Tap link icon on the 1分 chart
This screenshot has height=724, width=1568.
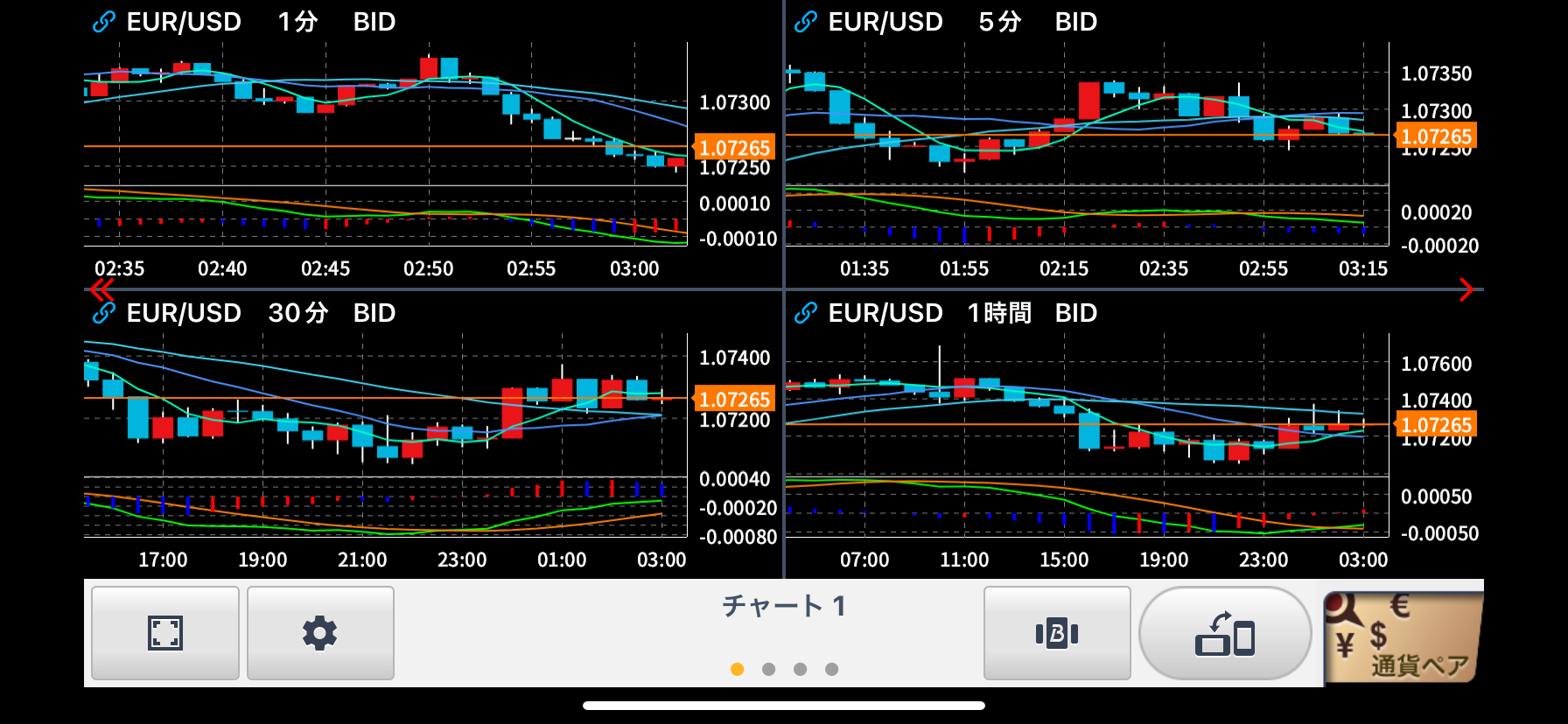[104, 22]
